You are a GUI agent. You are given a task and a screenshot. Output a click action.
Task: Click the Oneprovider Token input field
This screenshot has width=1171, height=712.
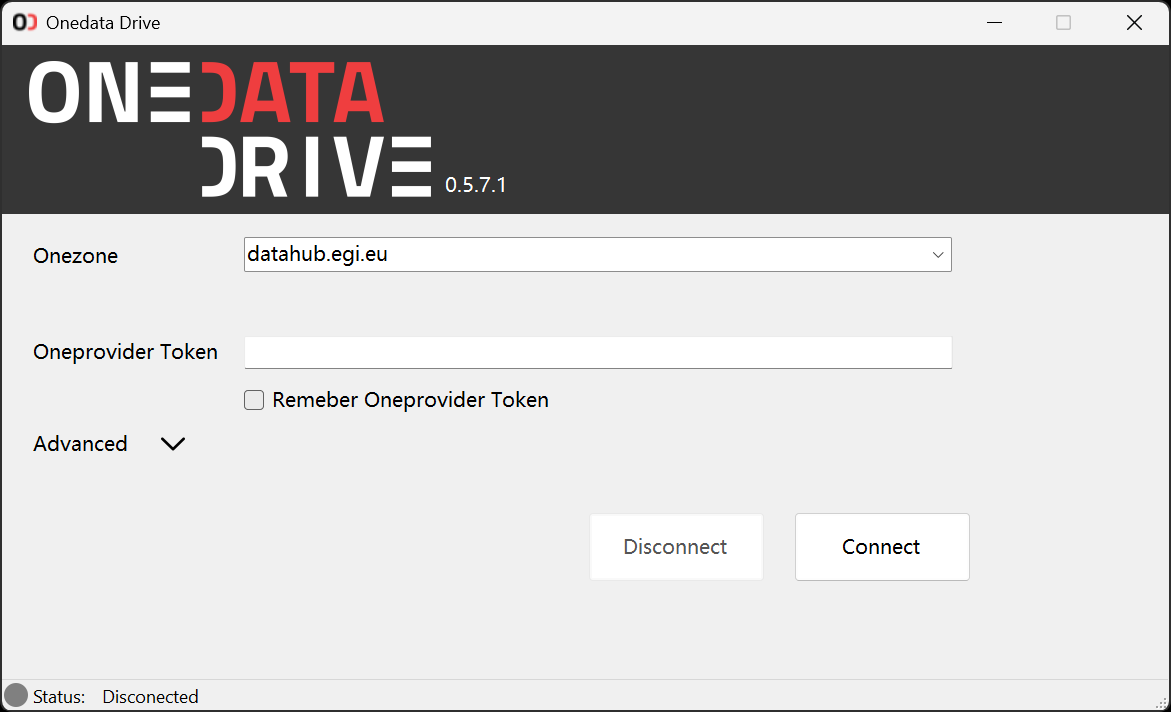598,353
